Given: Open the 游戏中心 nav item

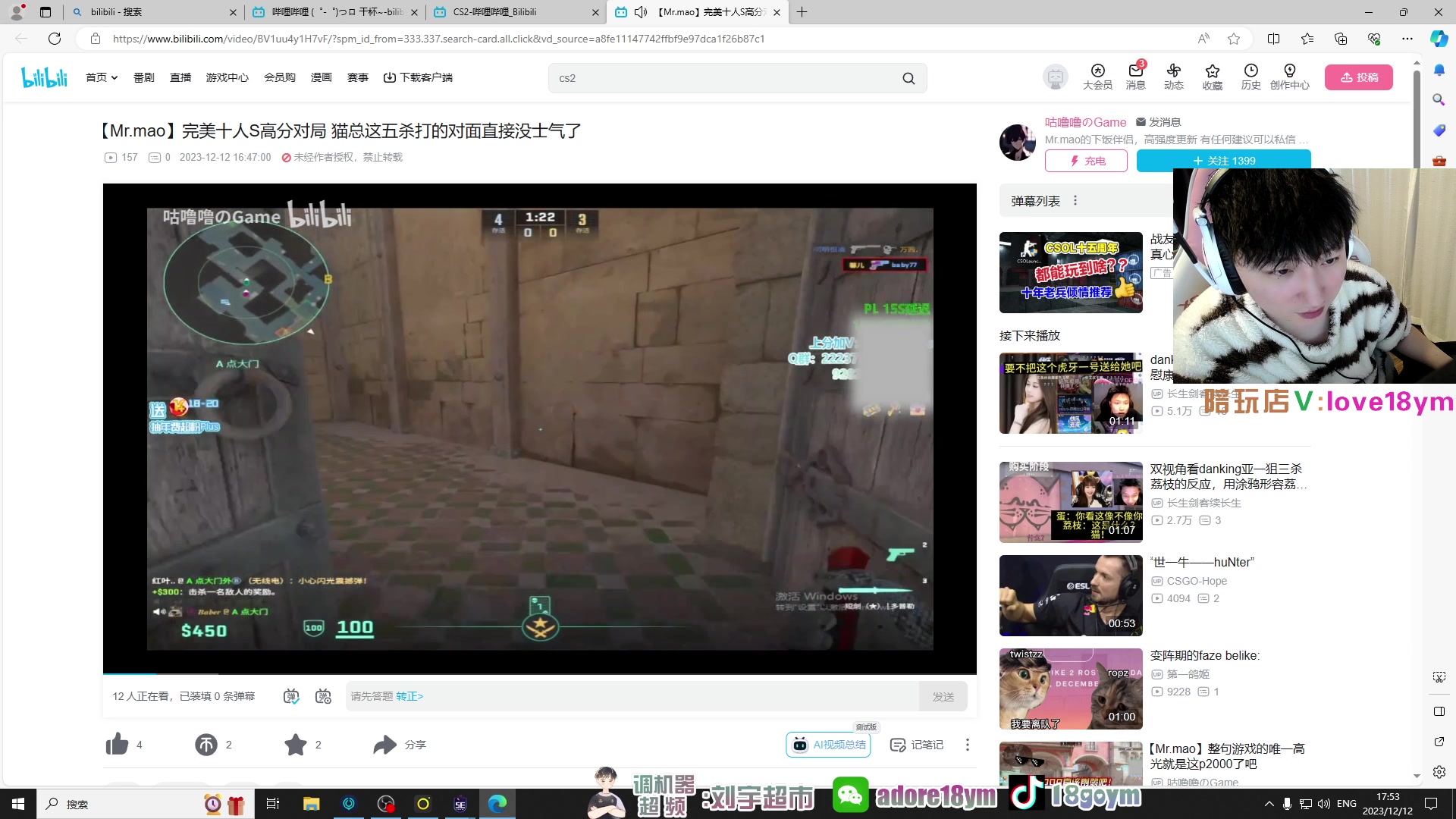Looking at the screenshot, I should (x=227, y=77).
